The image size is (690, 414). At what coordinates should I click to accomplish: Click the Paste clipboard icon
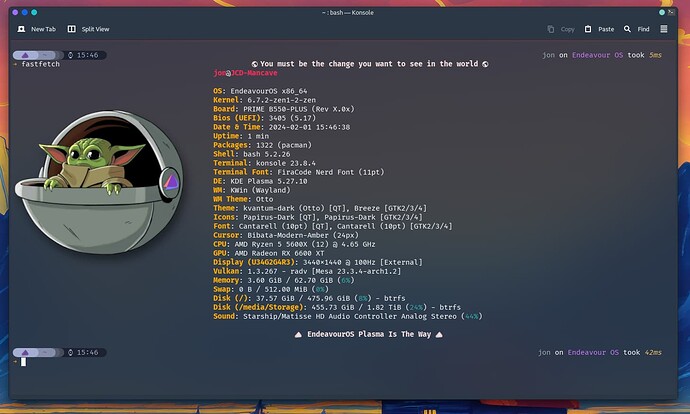[x=588, y=29]
